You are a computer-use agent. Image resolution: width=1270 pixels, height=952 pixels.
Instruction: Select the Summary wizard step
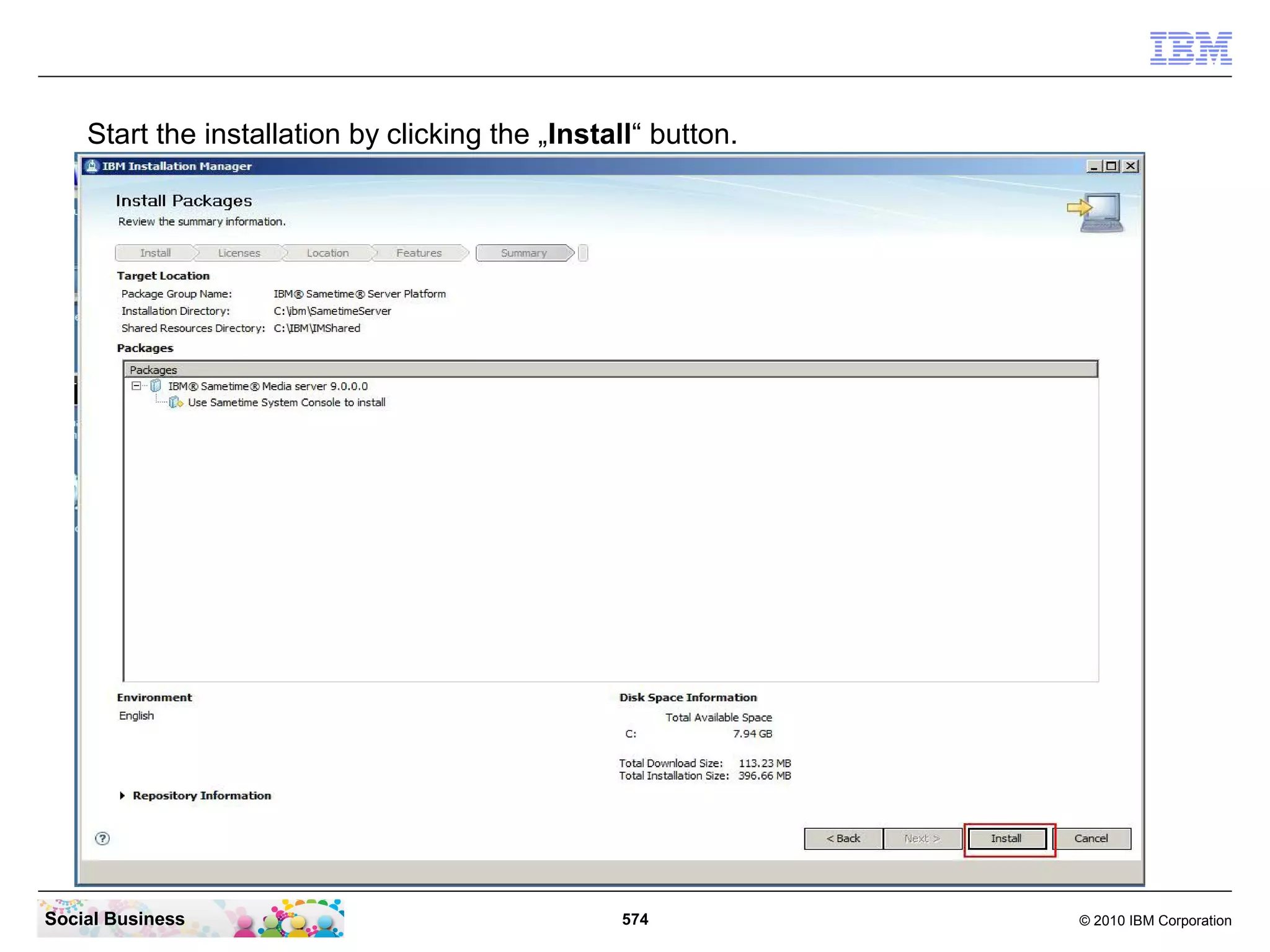click(524, 253)
